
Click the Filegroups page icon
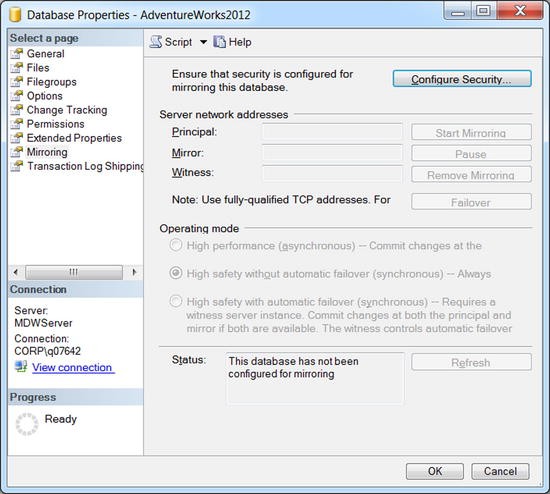[16, 82]
